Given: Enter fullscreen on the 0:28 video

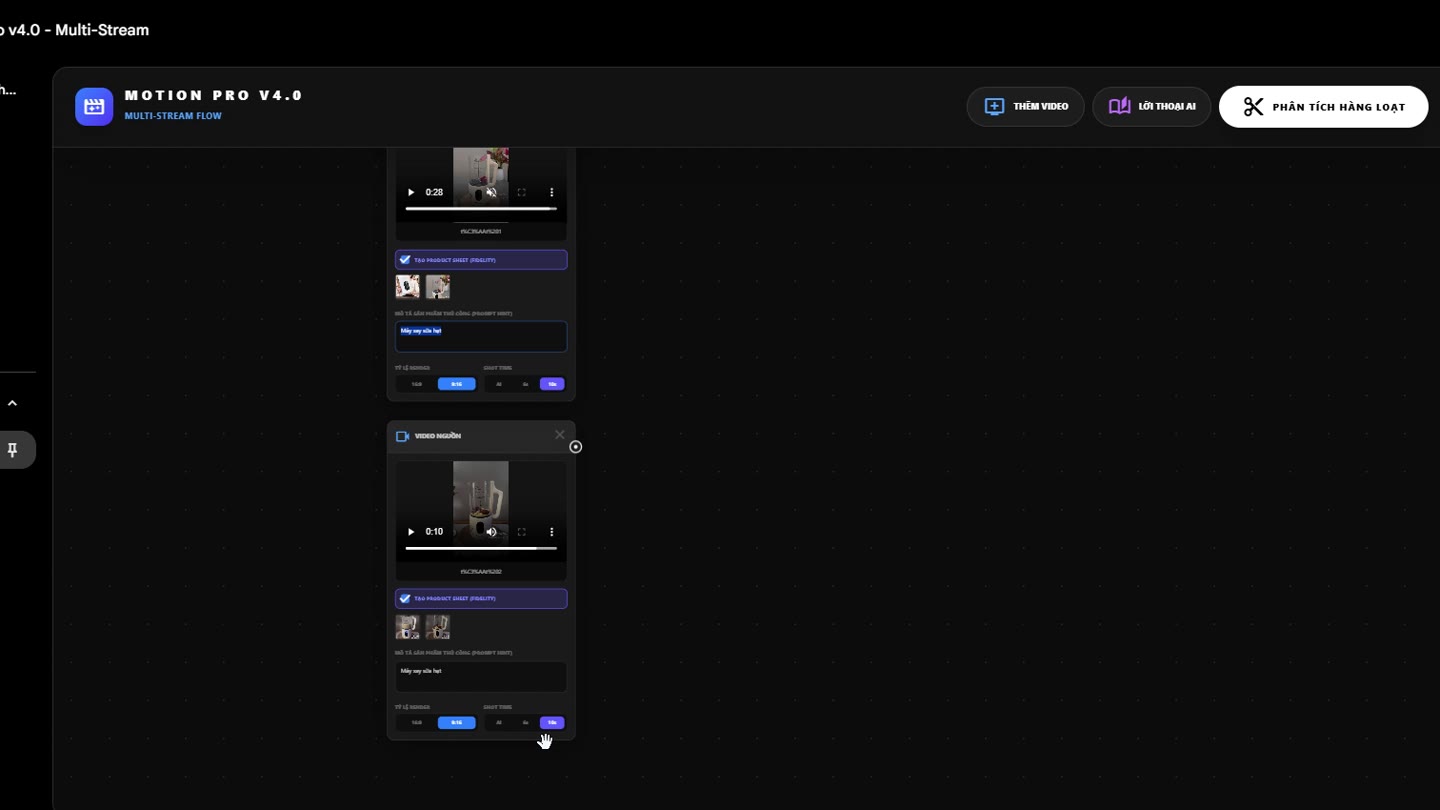Looking at the screenshot, I should (x=521, y=192).
